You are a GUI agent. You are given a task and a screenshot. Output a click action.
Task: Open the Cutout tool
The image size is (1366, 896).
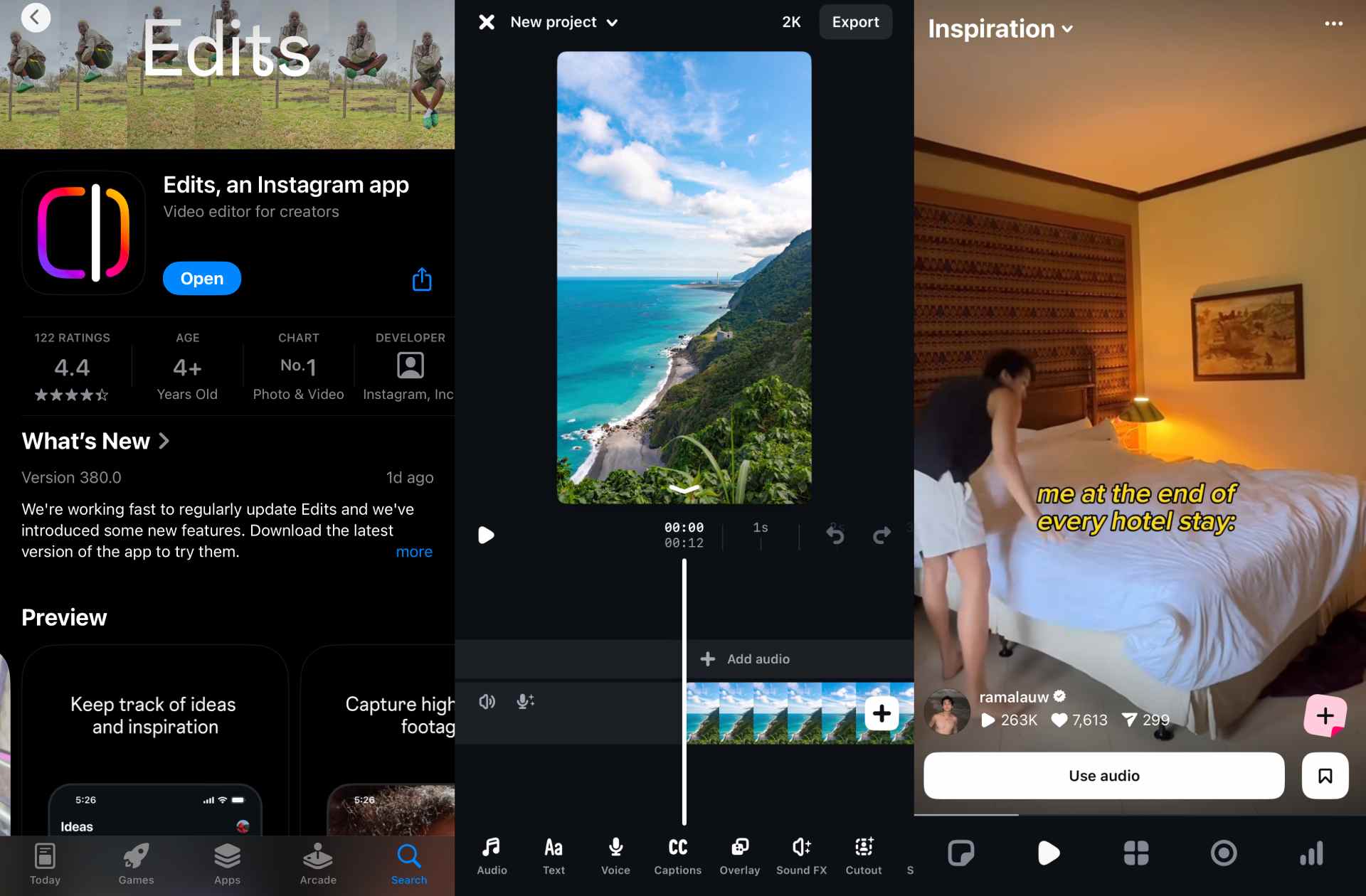tap(863, 855)
